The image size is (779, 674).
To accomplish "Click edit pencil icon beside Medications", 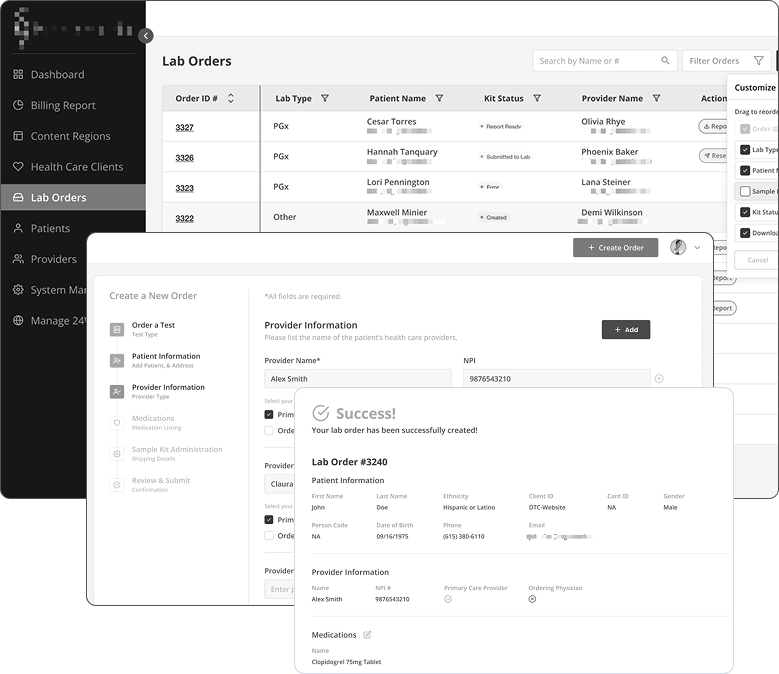I will click(x=367, y=635).
